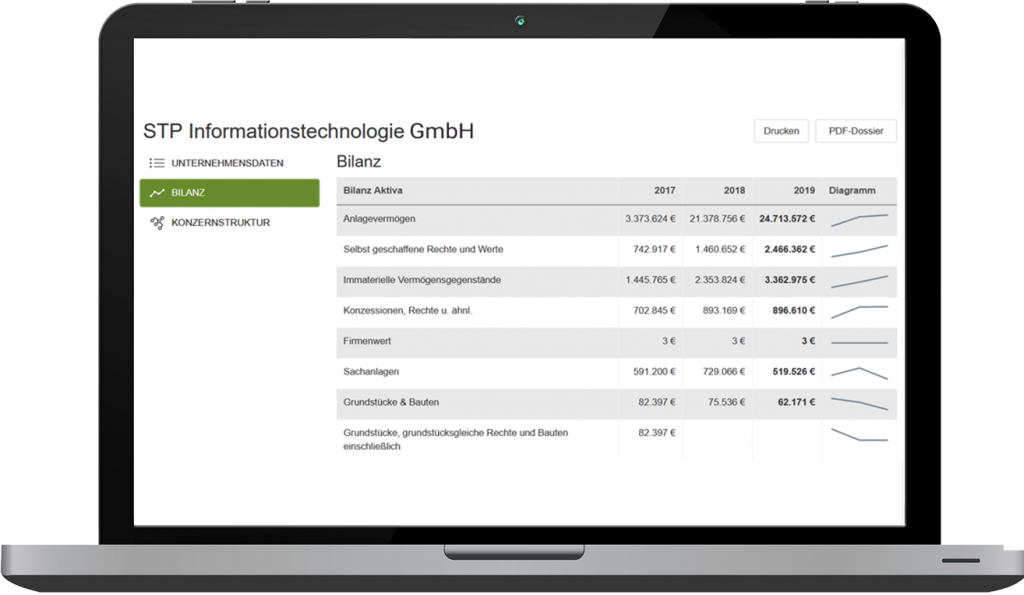Click the 24.713.572 € value

(x=787, y=219)
